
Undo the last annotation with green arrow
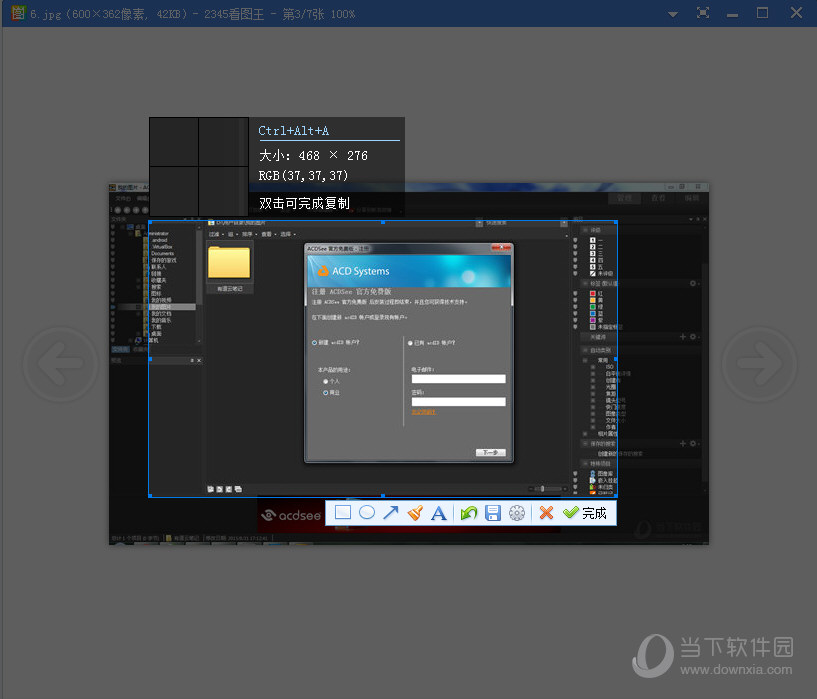468,513
